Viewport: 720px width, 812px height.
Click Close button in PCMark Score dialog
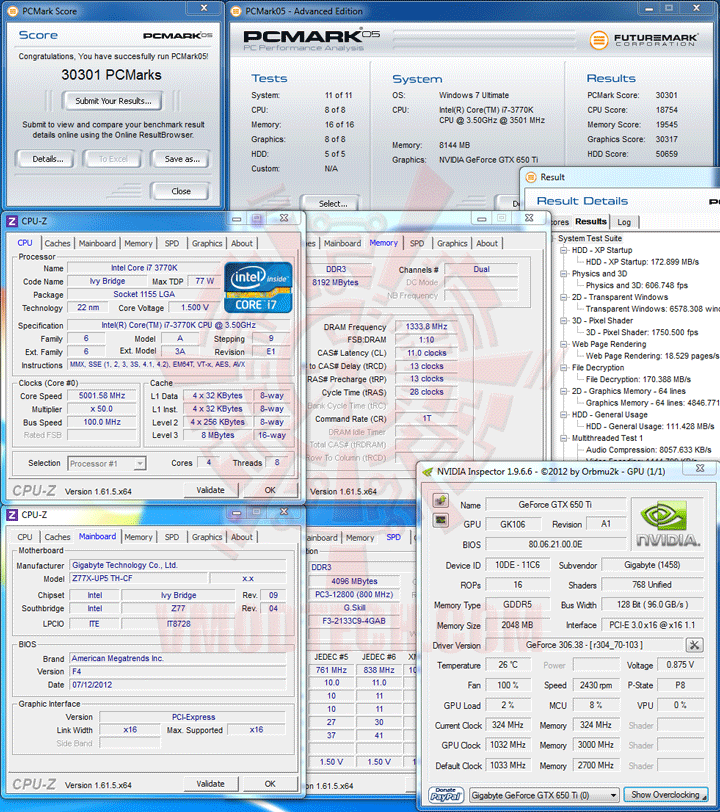[181, 191]
